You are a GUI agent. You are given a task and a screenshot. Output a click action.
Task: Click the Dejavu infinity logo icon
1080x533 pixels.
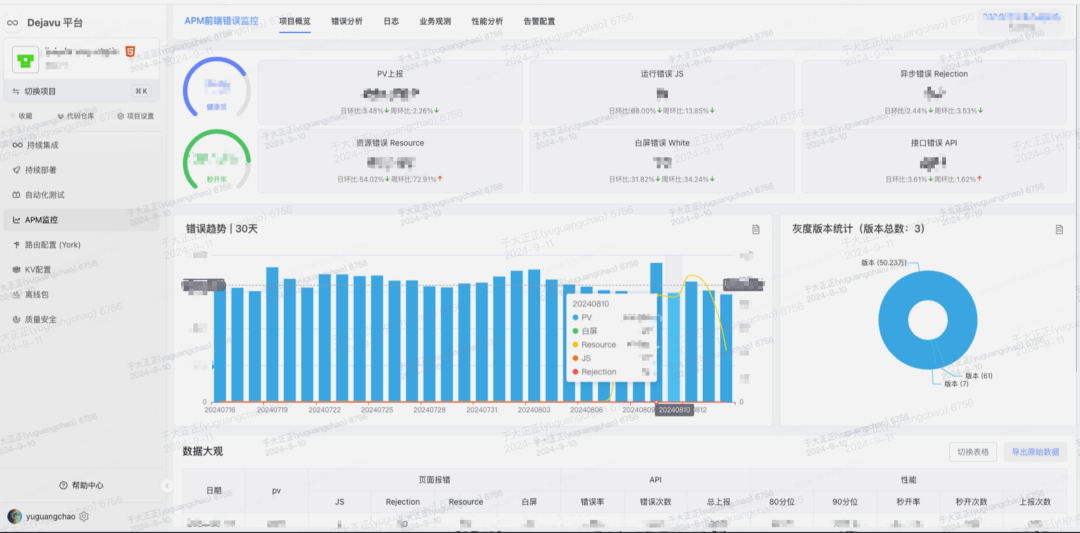[x=12, y=23]
